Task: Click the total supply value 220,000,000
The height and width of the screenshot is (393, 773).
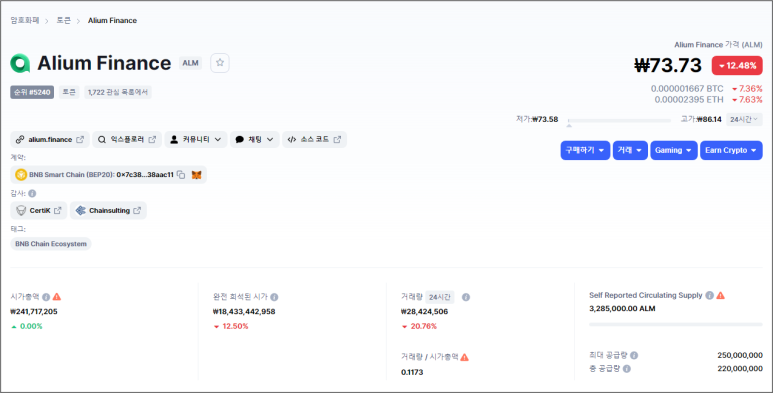Action: point(740,368)
